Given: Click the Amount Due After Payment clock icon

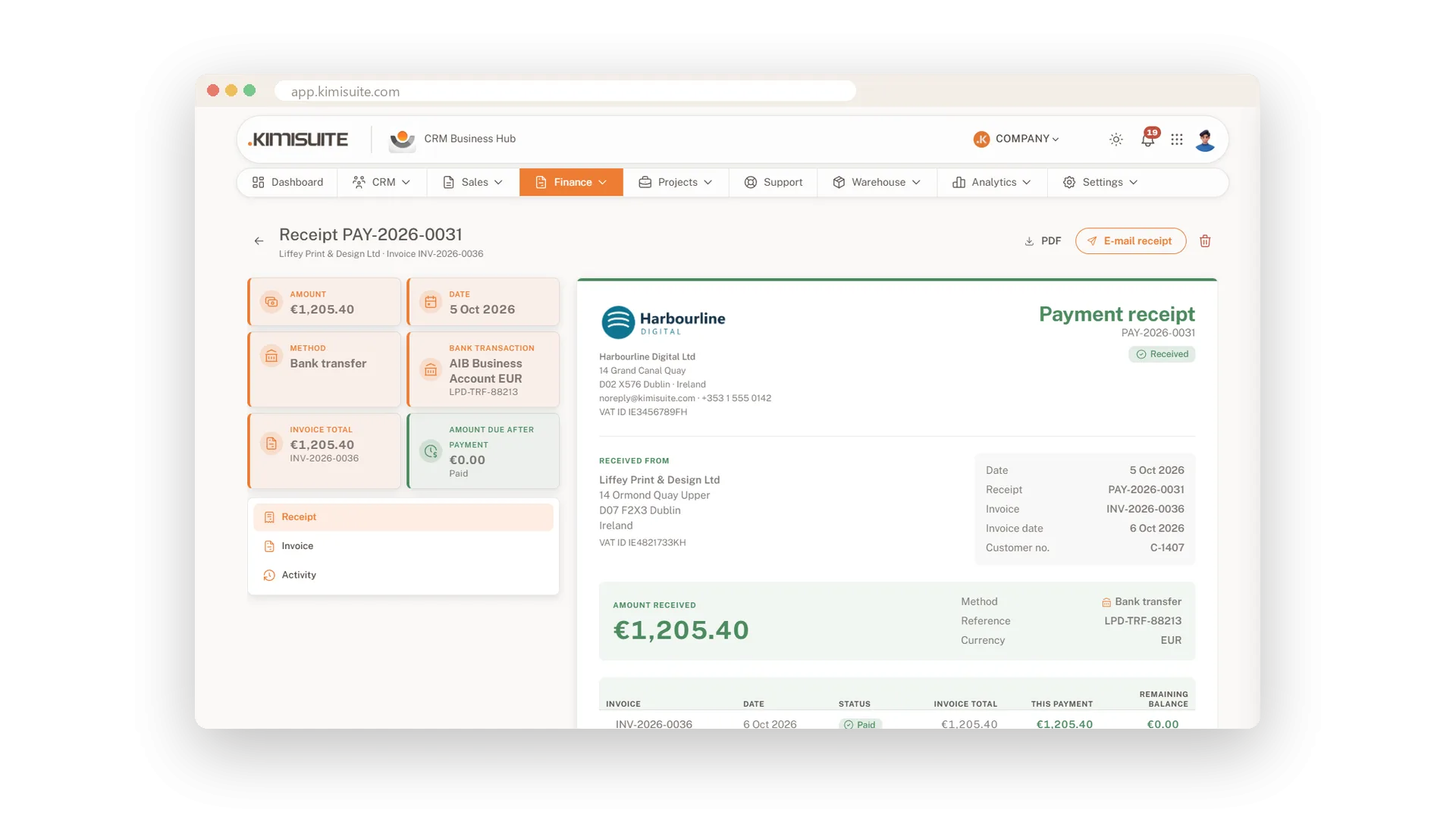Looking at the screenshot, I should click(430, 451).
